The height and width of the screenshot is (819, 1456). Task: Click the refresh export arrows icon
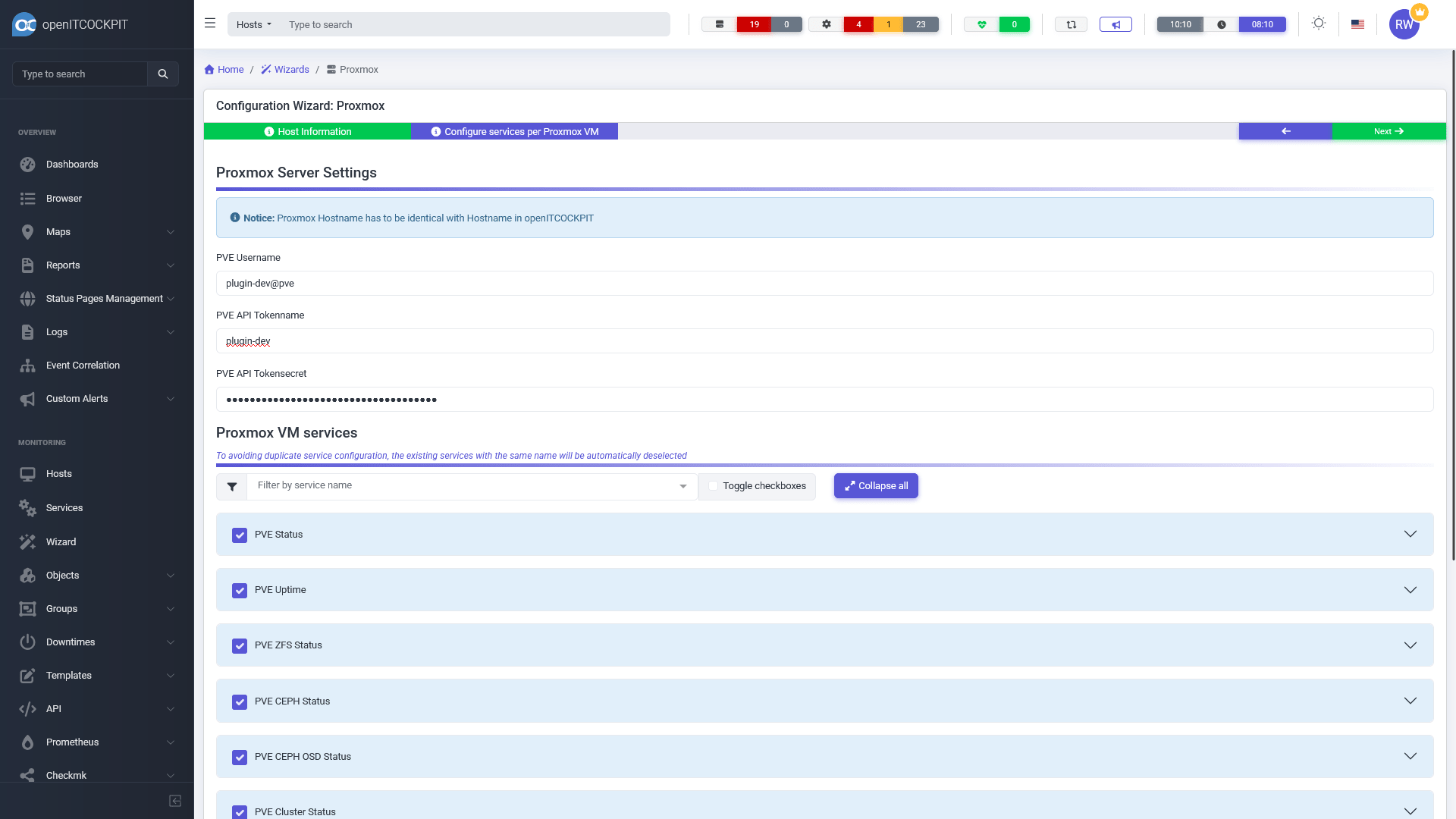[1071, 24]
